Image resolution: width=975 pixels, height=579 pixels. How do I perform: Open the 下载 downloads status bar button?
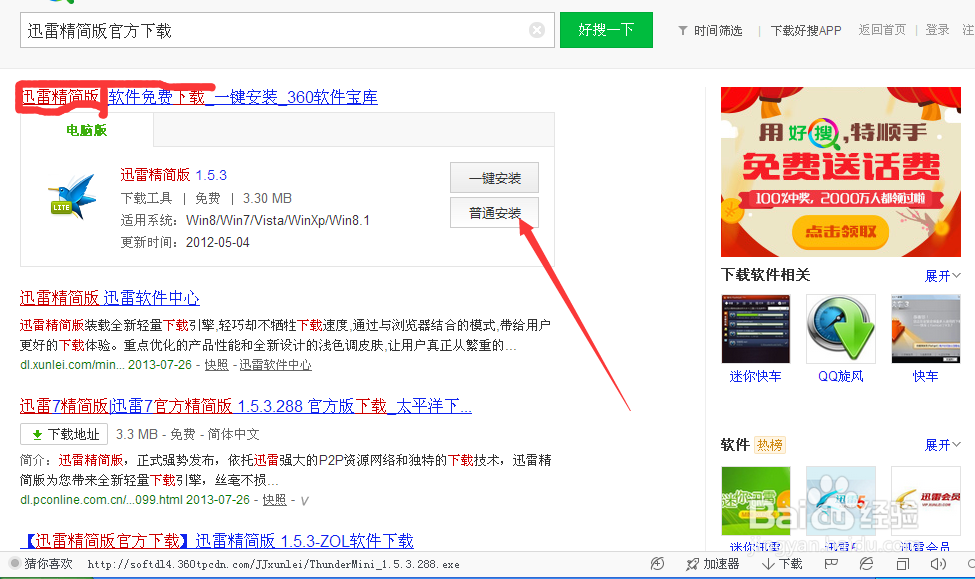tap(782, 564)
